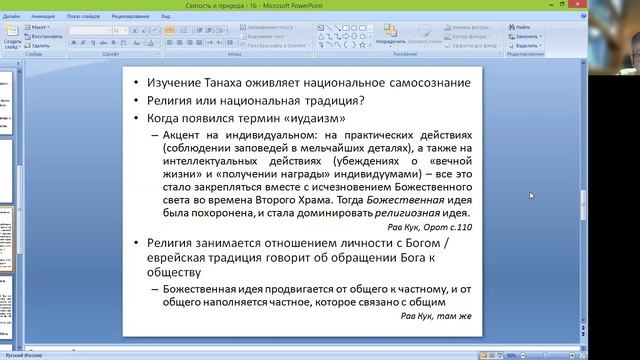Select the Right Arrow block shape

(x=346, y=36)
